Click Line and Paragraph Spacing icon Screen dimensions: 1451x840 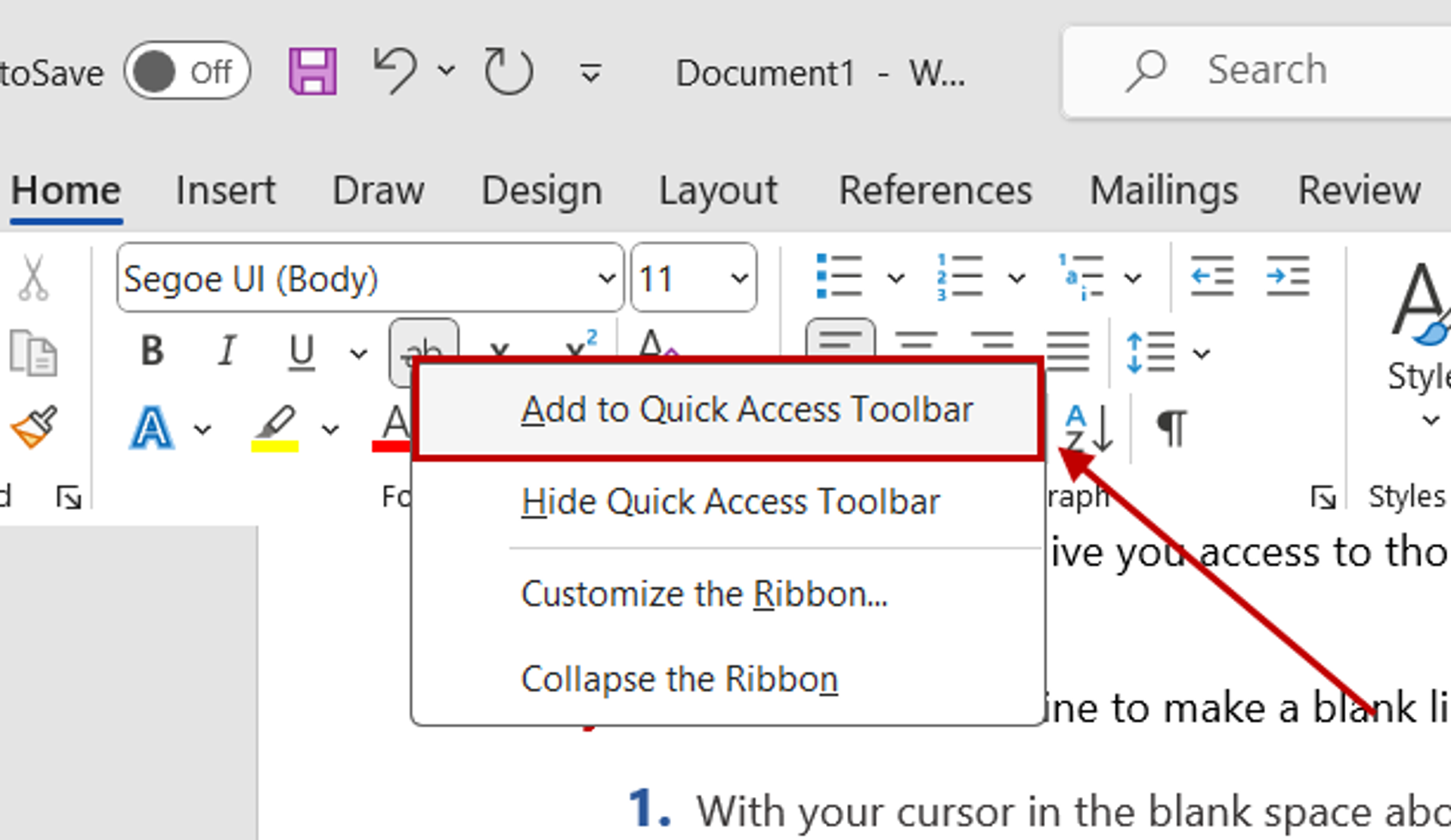(1150, 352)
